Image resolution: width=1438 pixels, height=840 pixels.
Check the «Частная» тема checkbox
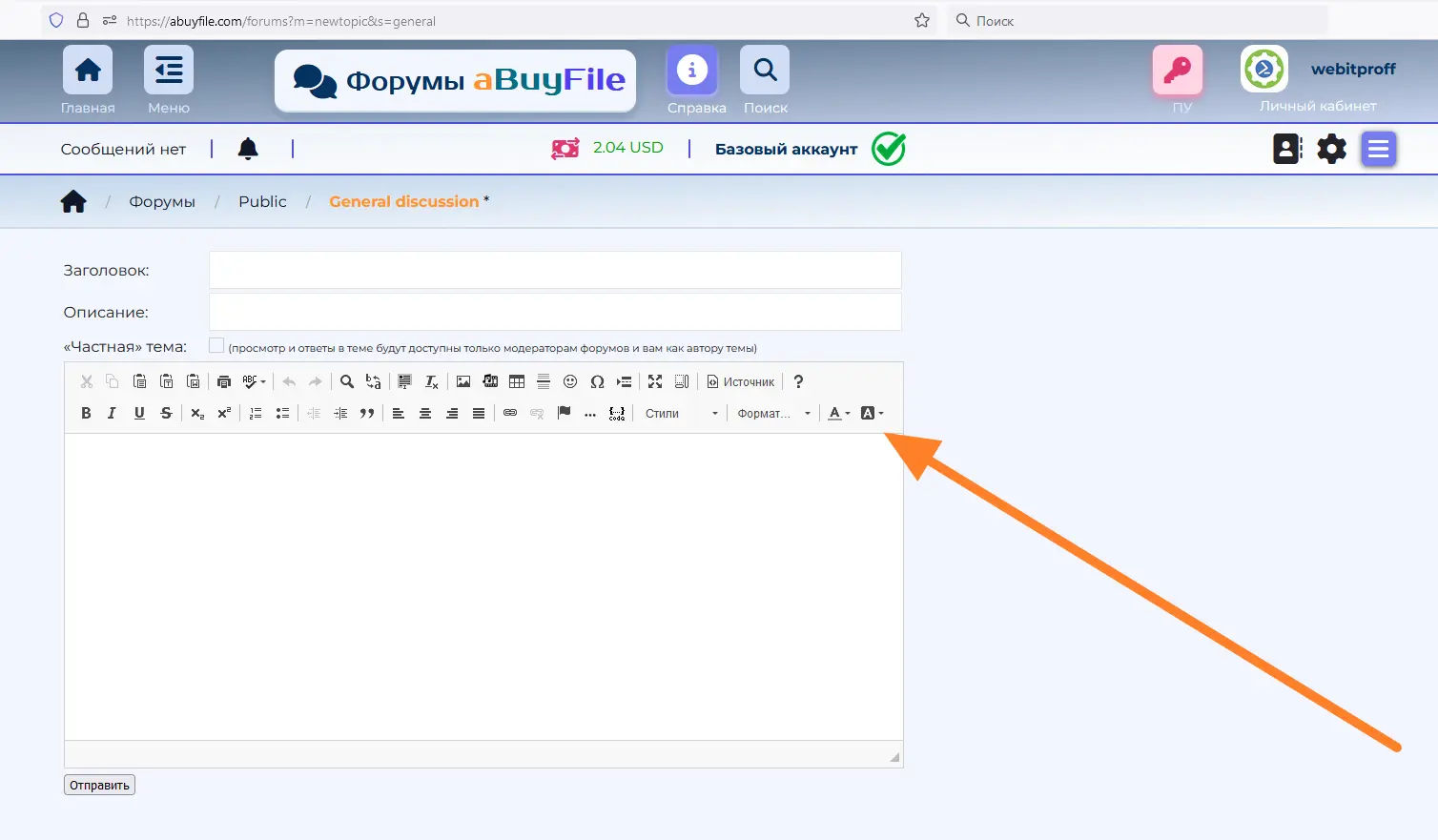[x=216, y=345]
